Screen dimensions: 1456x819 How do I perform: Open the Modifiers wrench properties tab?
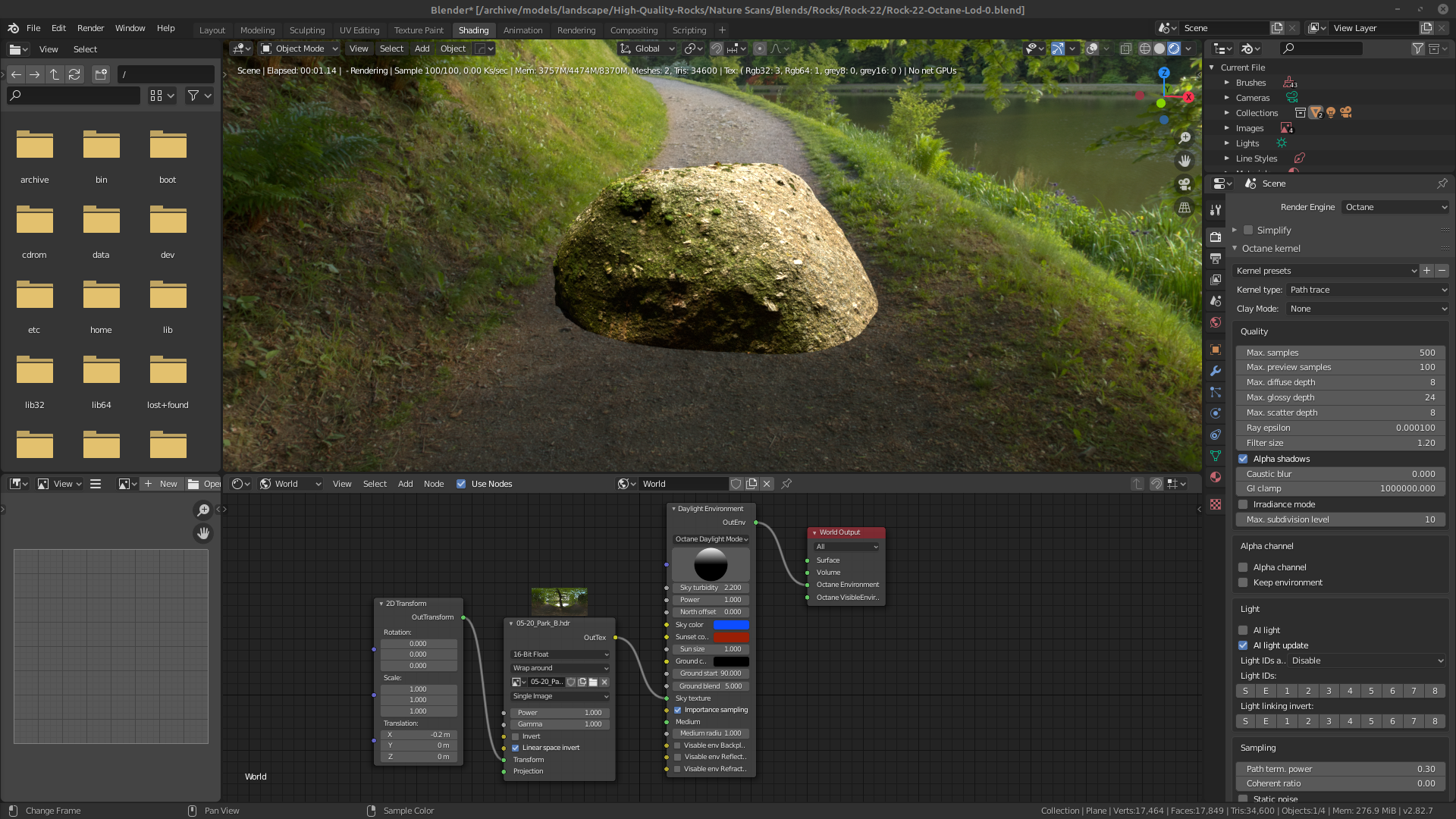(1216, 371)
